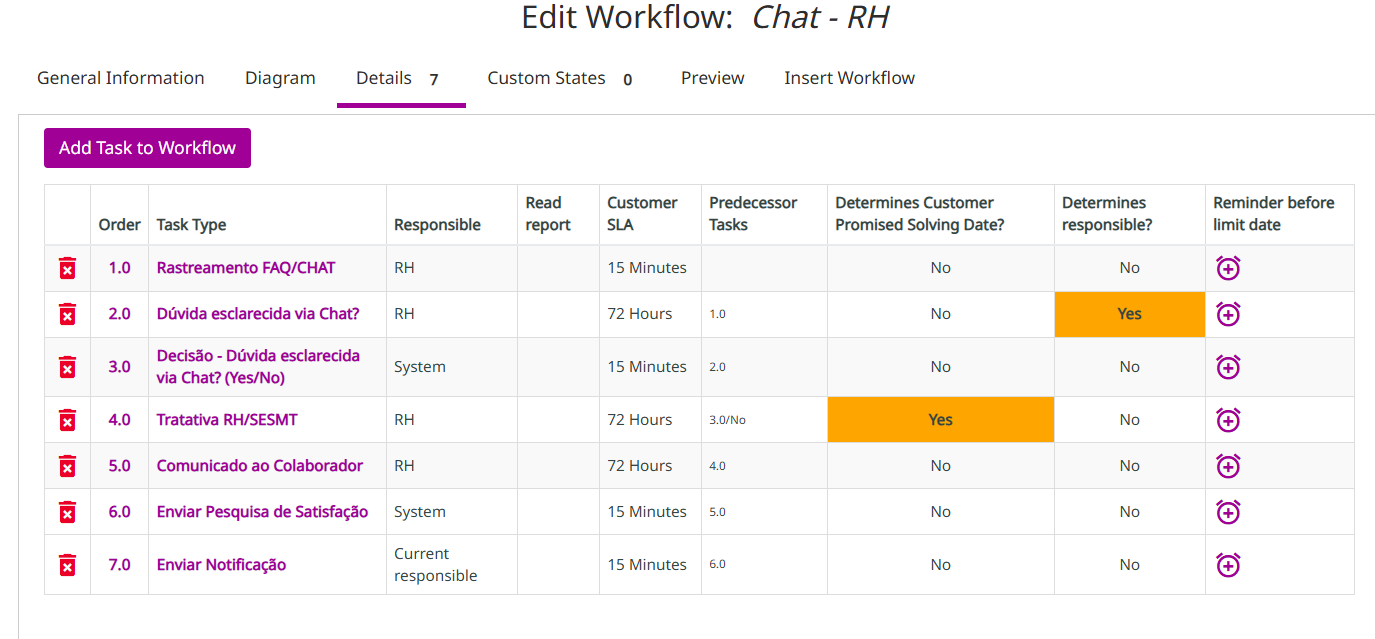
Task: Add reminder for Decisão task row
Action: 1228,366
